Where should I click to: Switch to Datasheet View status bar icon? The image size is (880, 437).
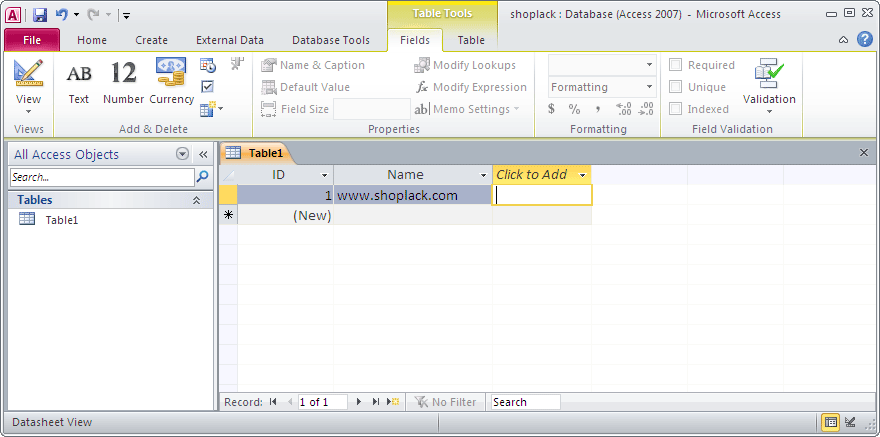click(831, 422)
